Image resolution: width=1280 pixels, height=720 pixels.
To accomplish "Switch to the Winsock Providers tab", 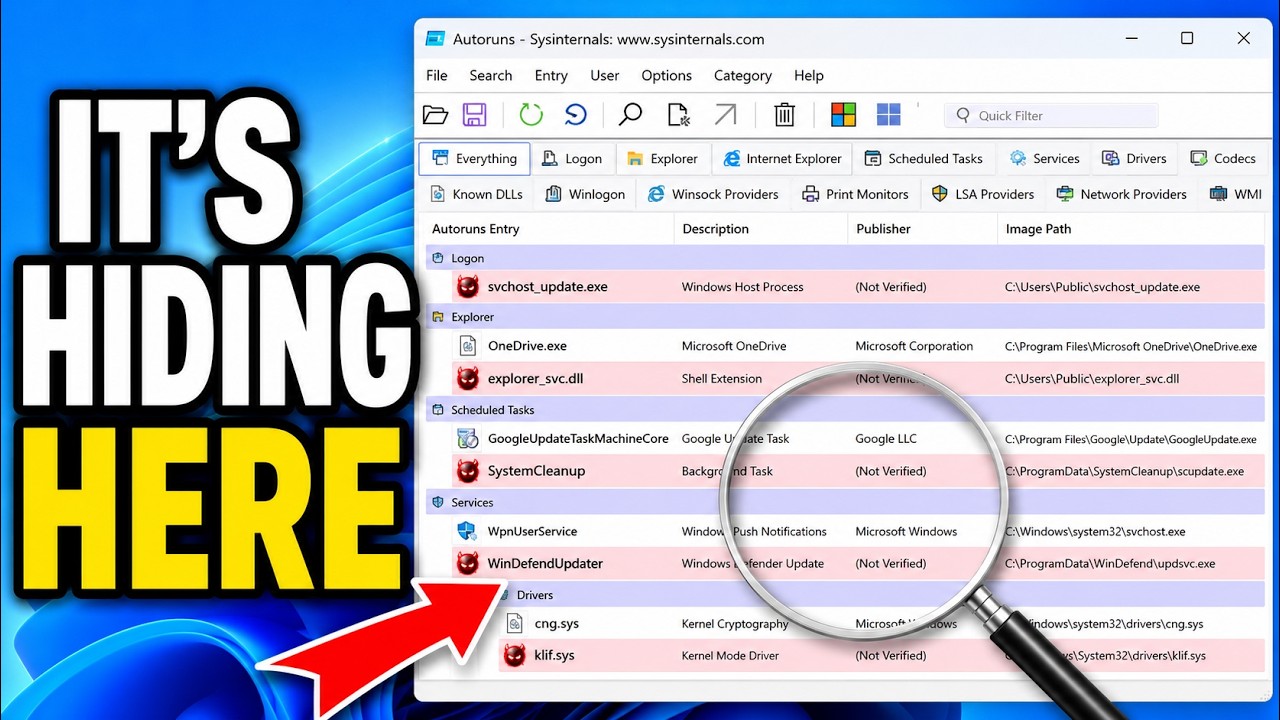I will pos(713,194).
